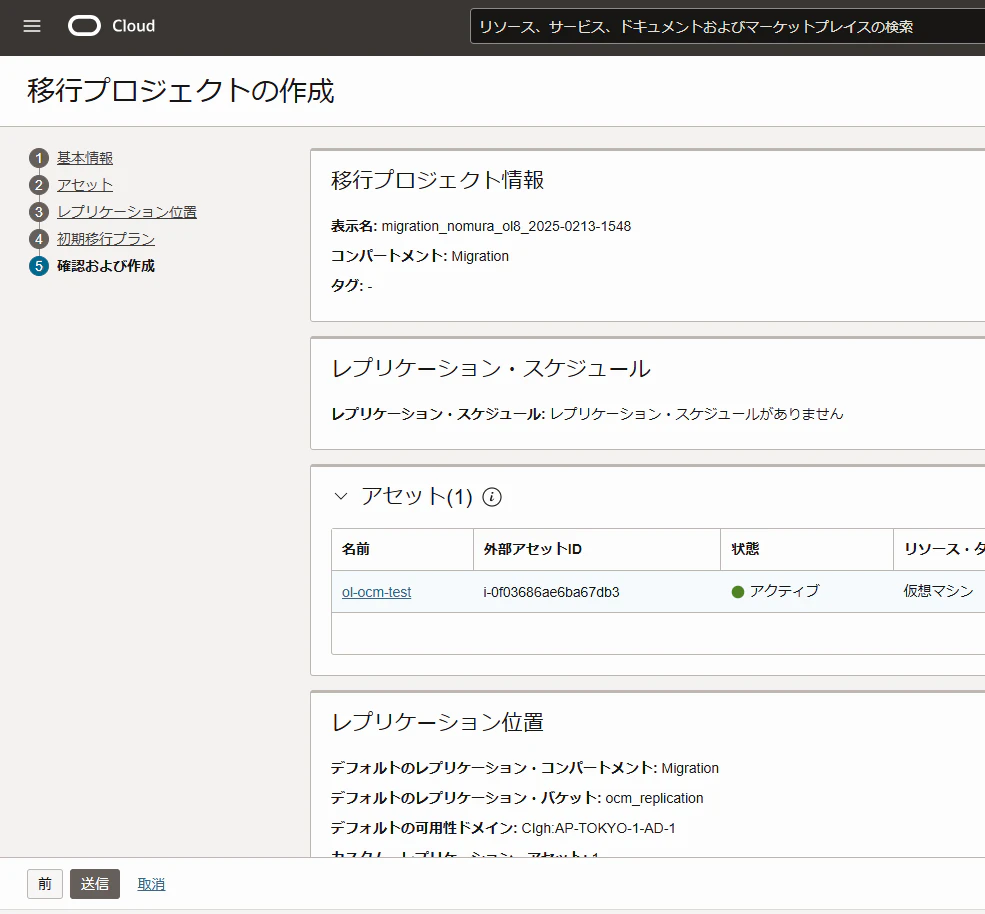Go to step 1 基本情報
Viewport: 985px width, 914px height.
coord(85,158)
